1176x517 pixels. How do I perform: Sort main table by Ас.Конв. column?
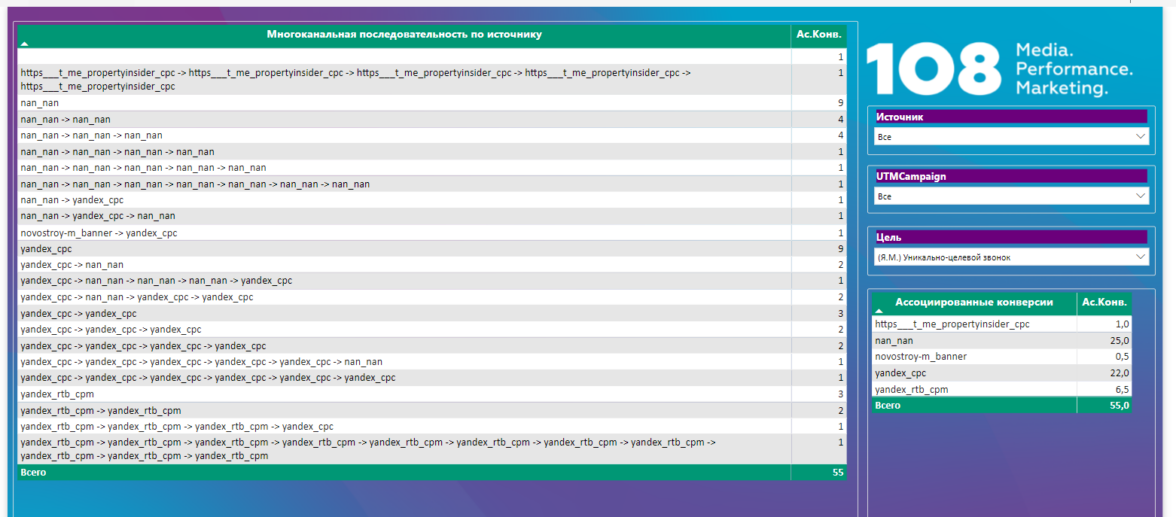click(818, 34)
